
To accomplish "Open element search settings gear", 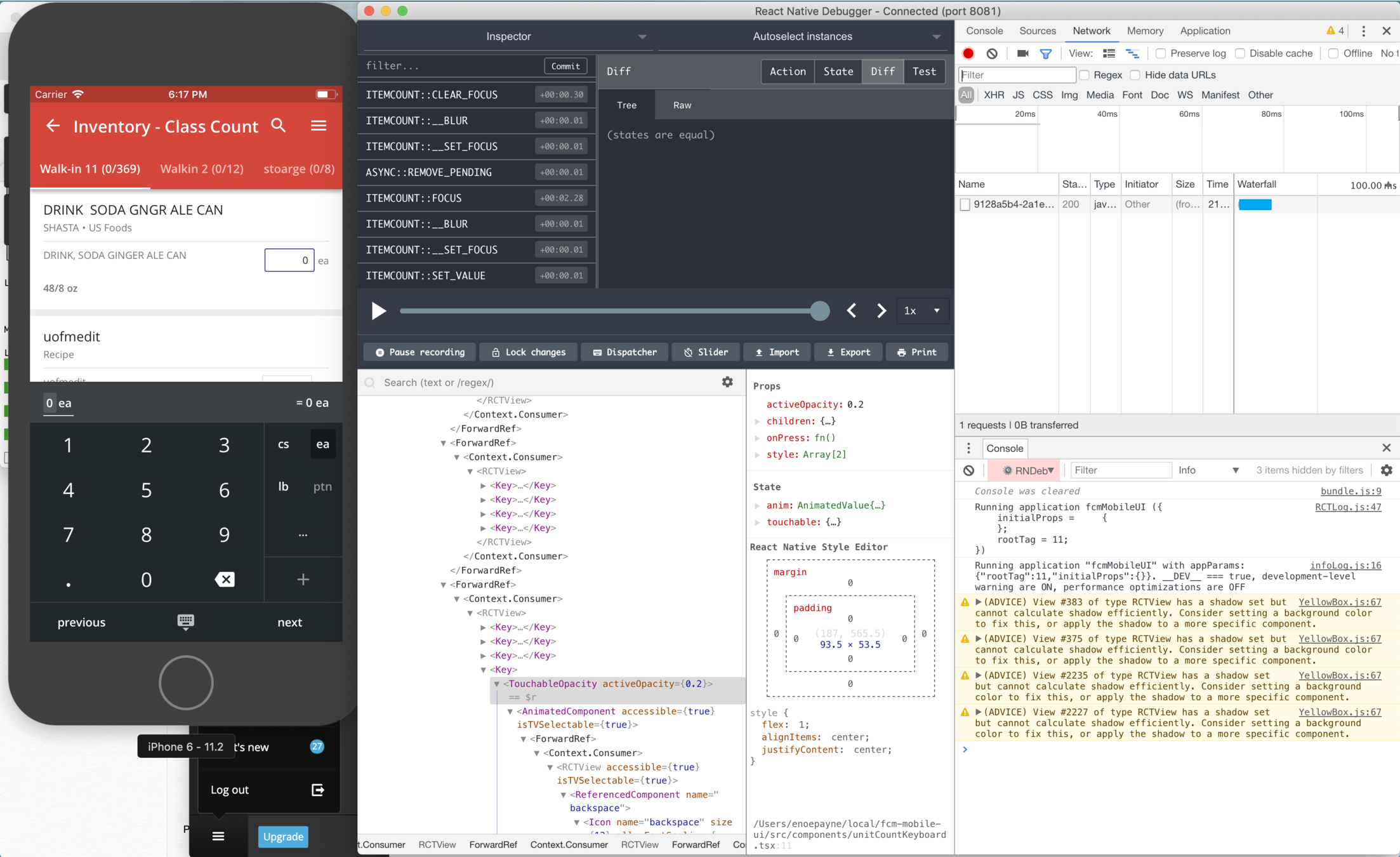I will 727,382.
